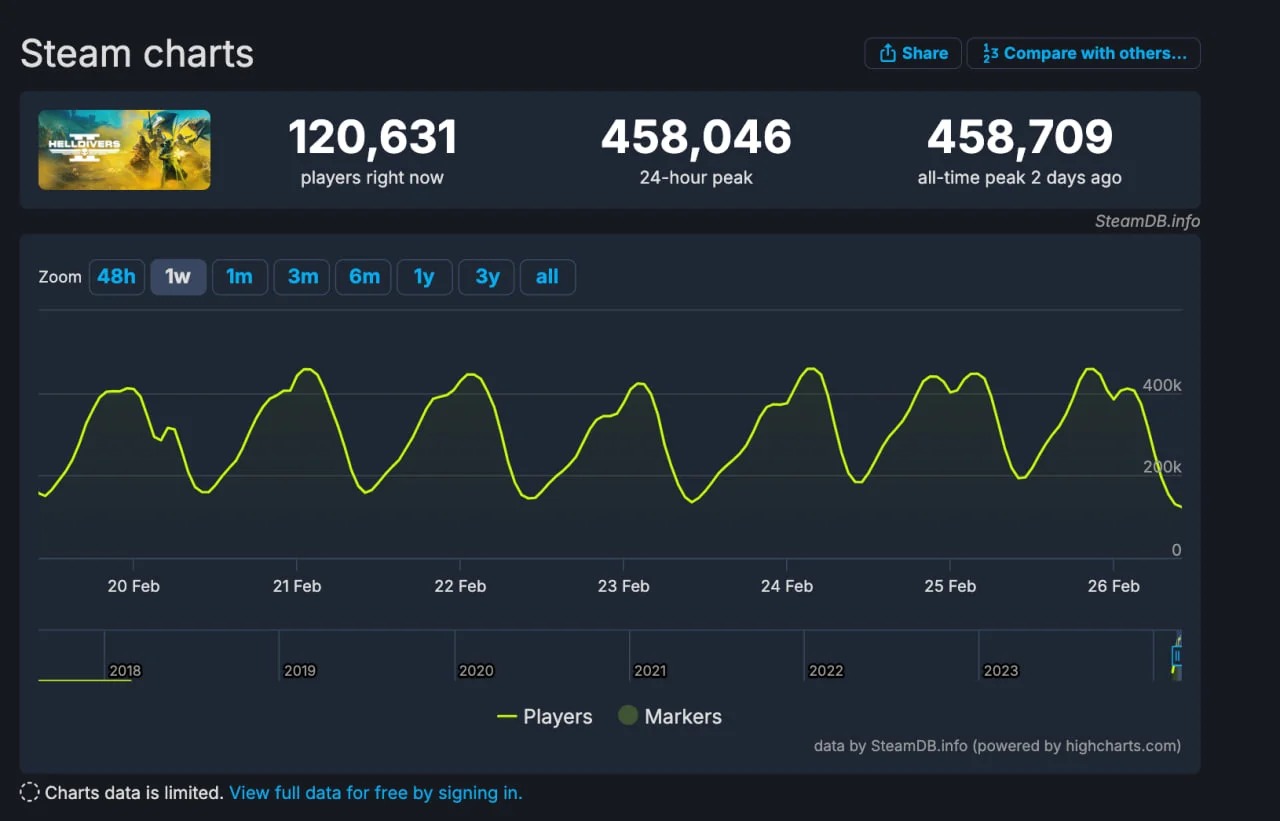This screenshot has width=1280, height=821.
Task: Select the 3y zoom range
Action: coord(486,277)
